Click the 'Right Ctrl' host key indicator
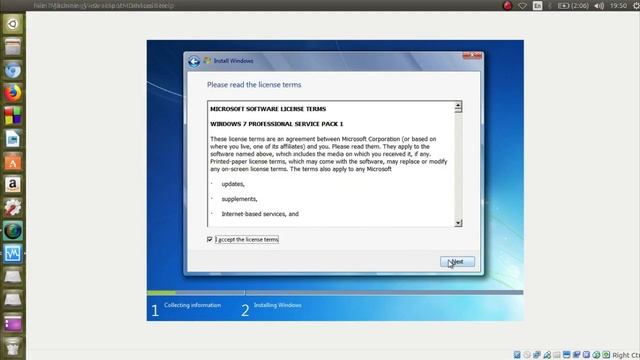The image size is (640, 360). click(626, 355)
